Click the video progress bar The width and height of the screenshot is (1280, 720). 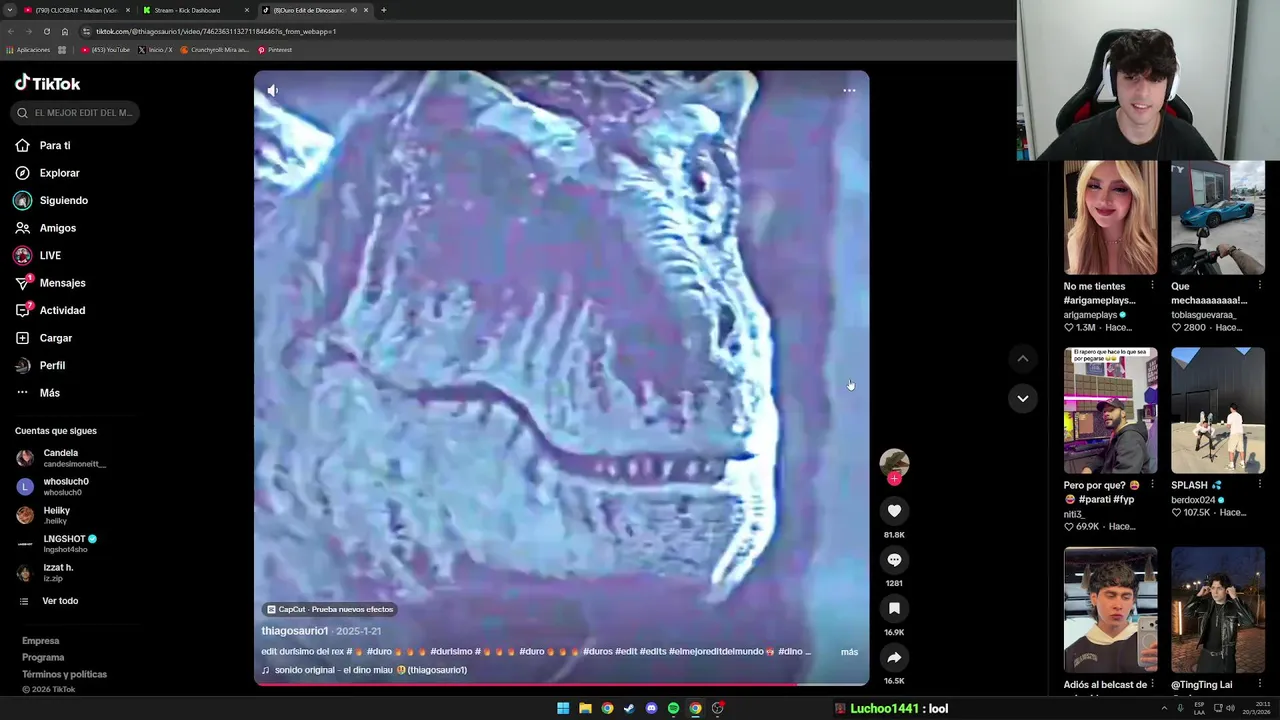(x=561, y=685)
